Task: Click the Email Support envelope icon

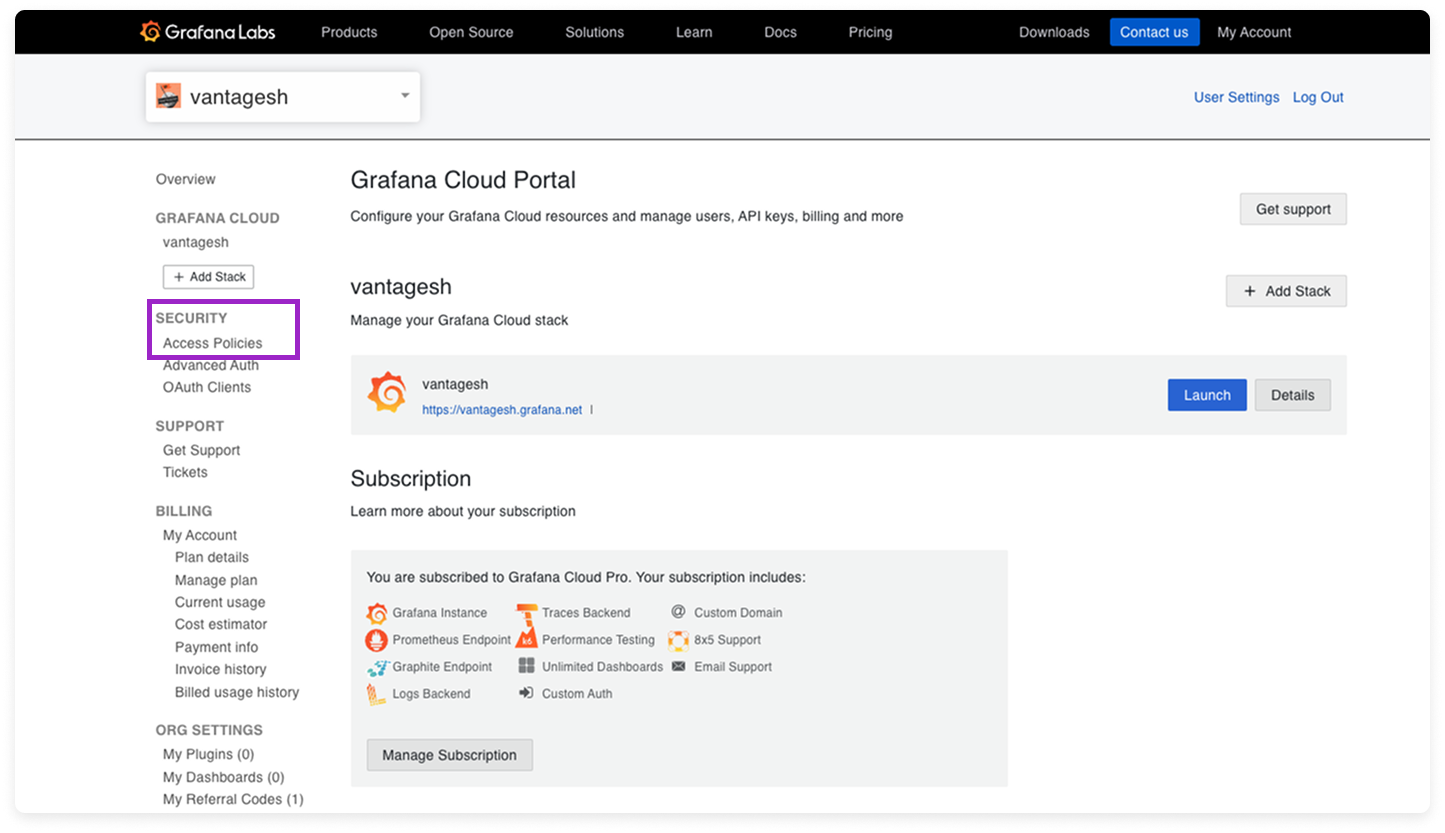Action: 678,666
